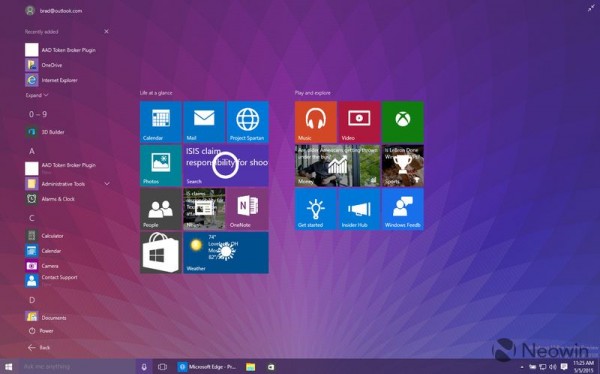Click the 0 – 9 section header
Image resolution: width=600 pixels, height=374 pixels.
38,114
